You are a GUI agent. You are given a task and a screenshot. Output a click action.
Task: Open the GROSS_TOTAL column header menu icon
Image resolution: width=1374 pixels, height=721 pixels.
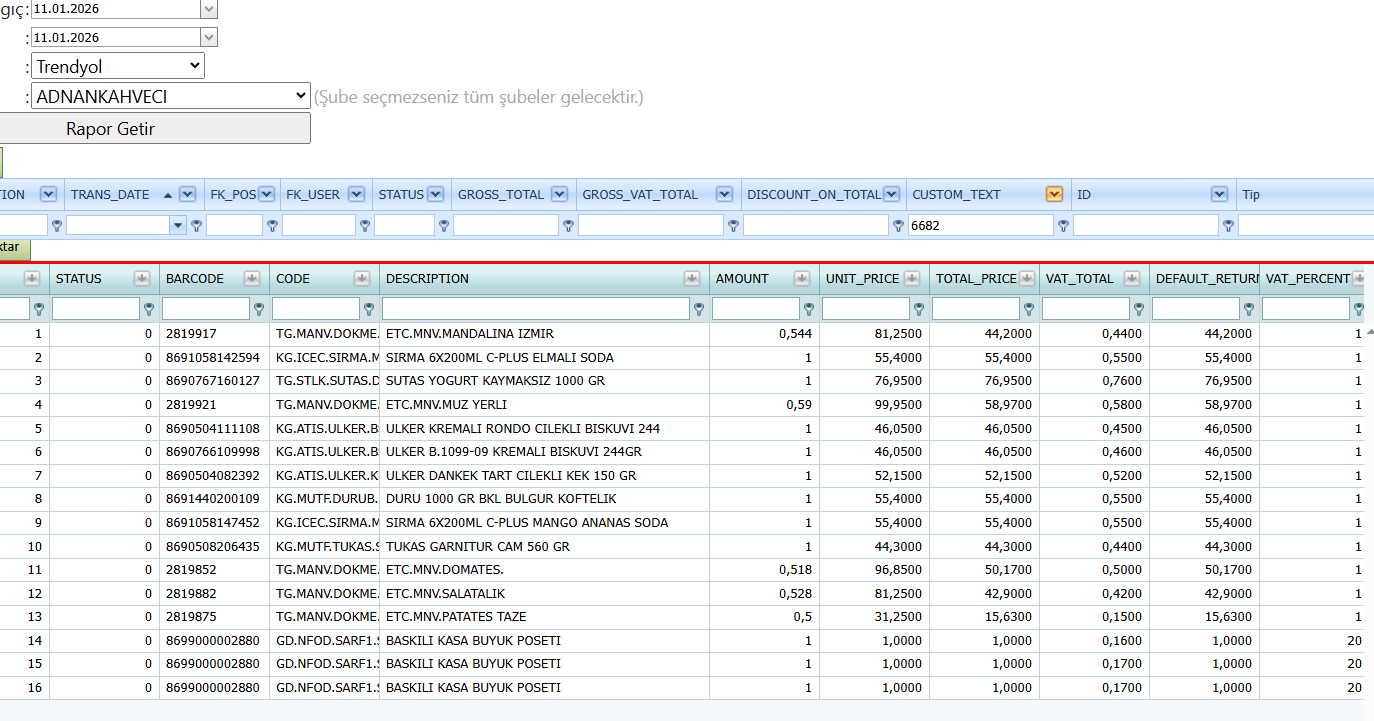point(559,195)
